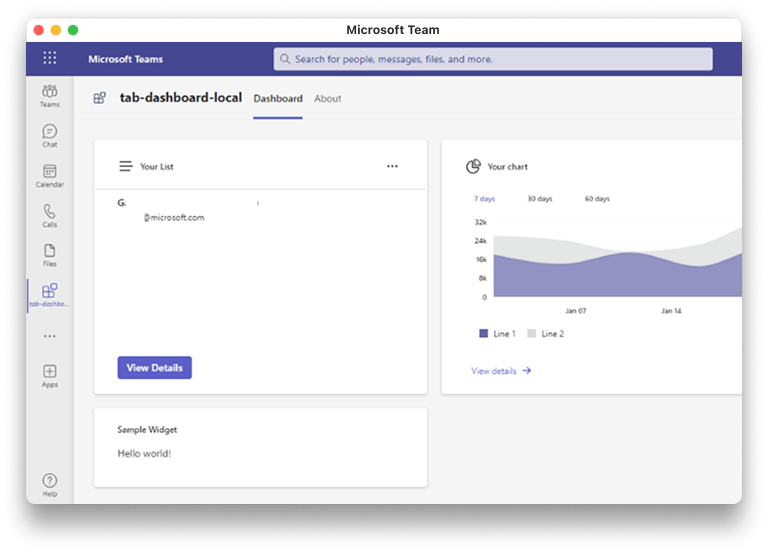Viewport: 768px width, 552px height.
Task: Select the 30 days chart range
Action: (x=540, y=198)
